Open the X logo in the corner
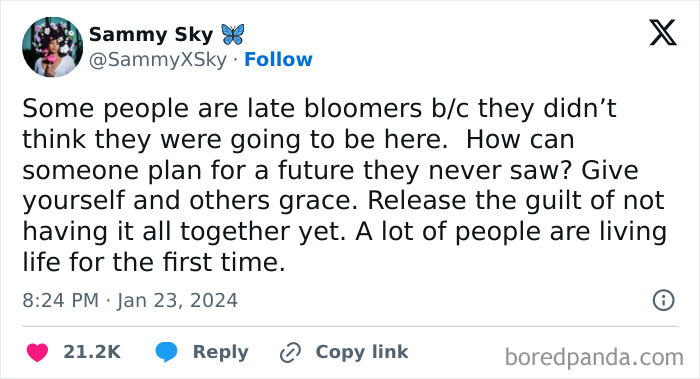The height and width of the screenshot is (379, 700). 663,33
